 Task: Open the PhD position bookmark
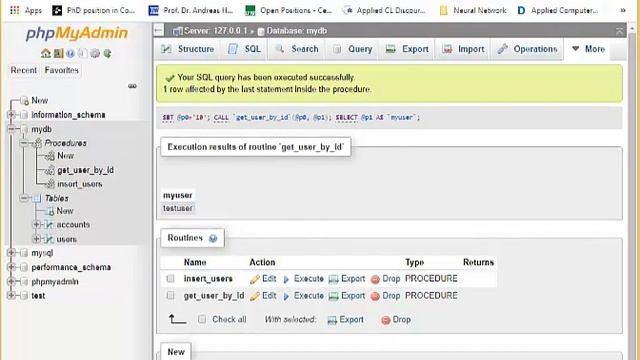[x=94, y=10]
